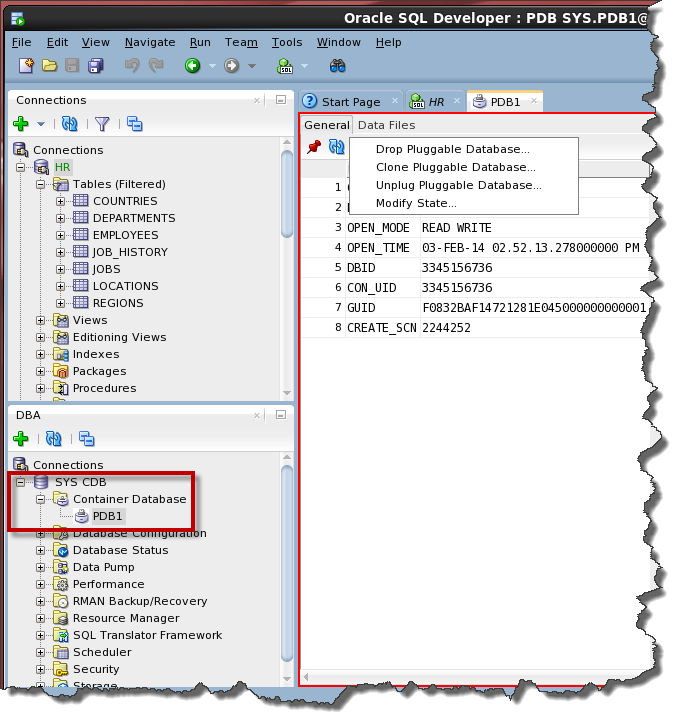Select the EMPLOYEES table in Connections tree
The height and width of the screenshot is (723, 684).
pos(125,235)
